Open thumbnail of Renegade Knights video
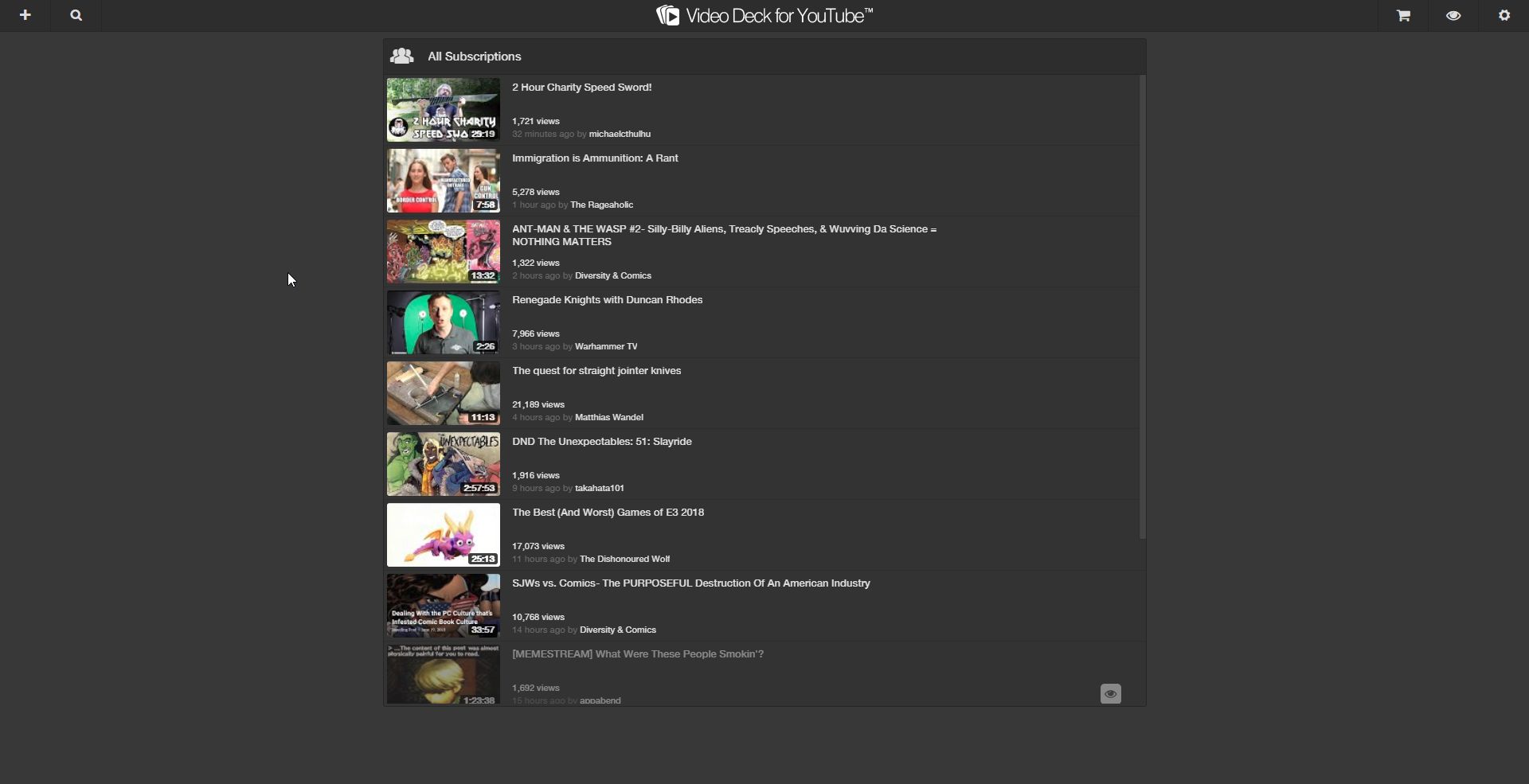1529x784 pixels. tap(444, 322)
